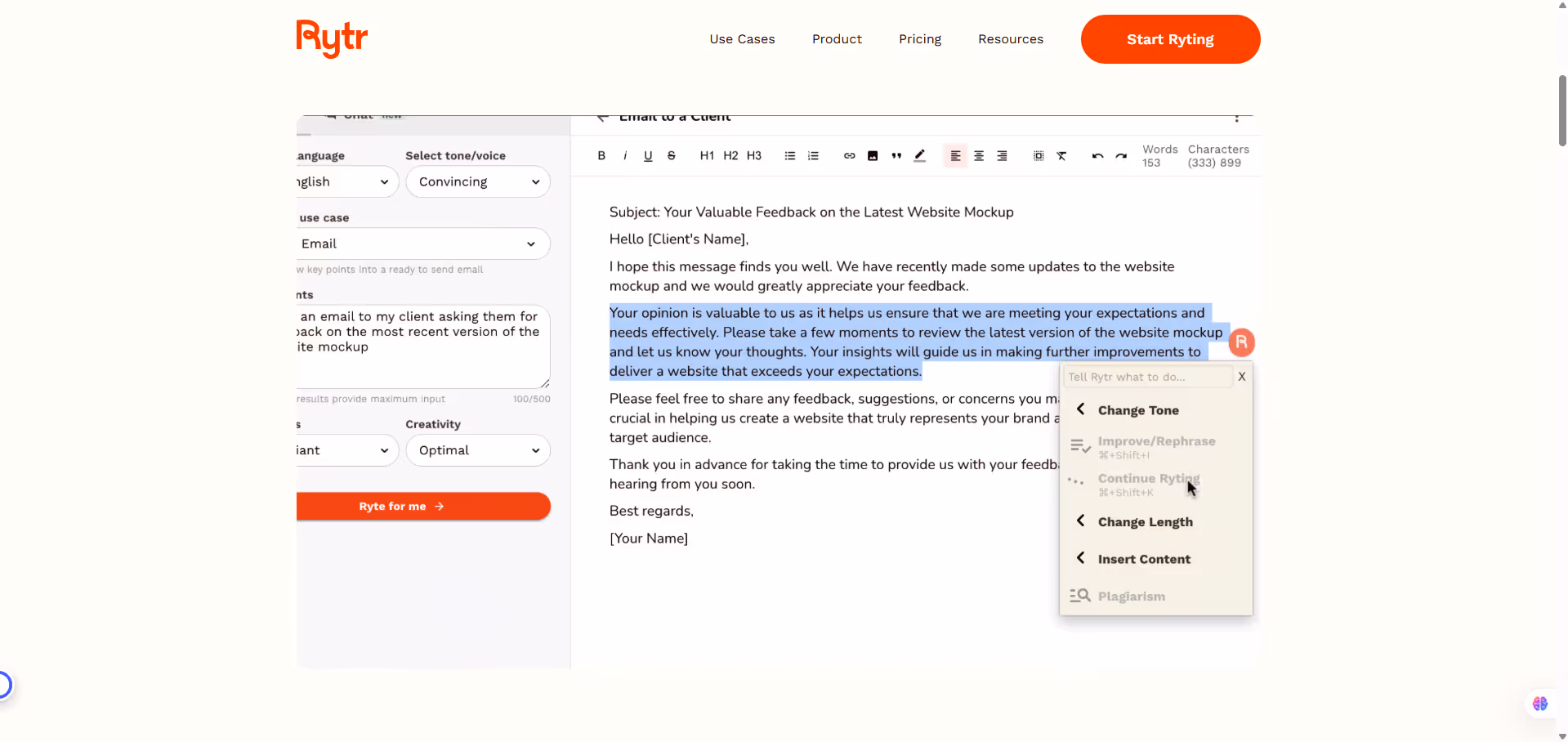
Task: Set Heading 2 style
Action: click(x=730, y=155)
